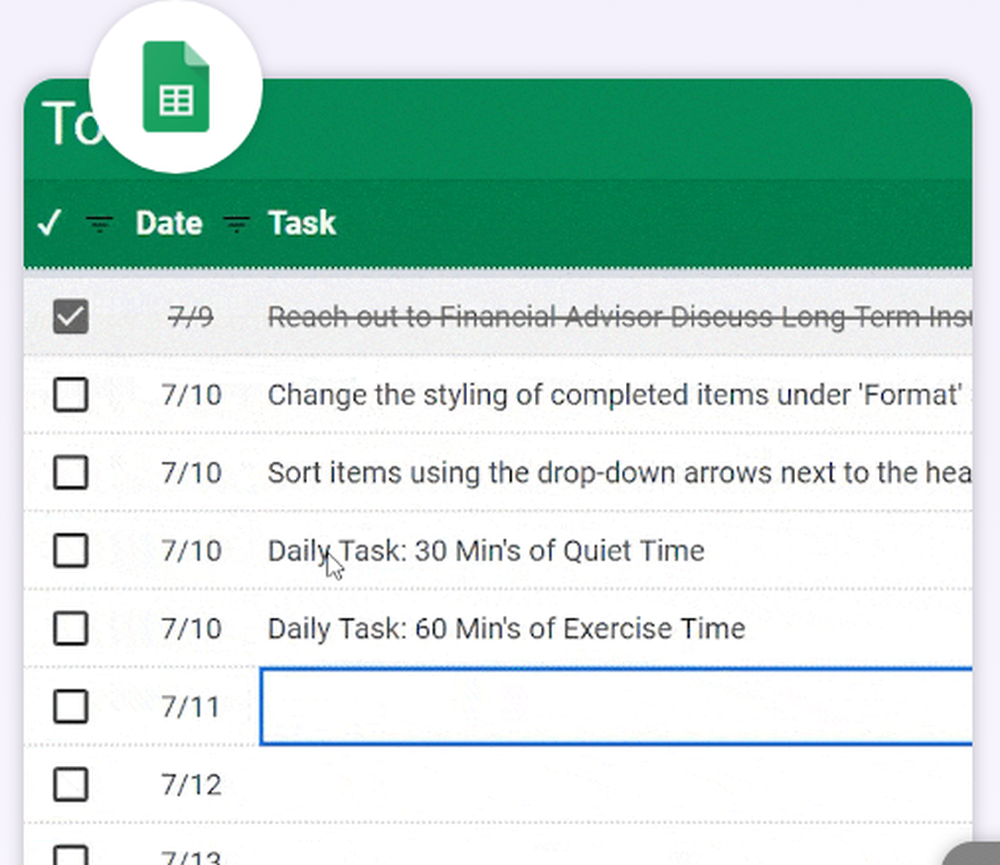Select the '60 Min's of Exercise Time' cell
Viewport: 1000px width, 865px height.
click(x=506, y=628)
